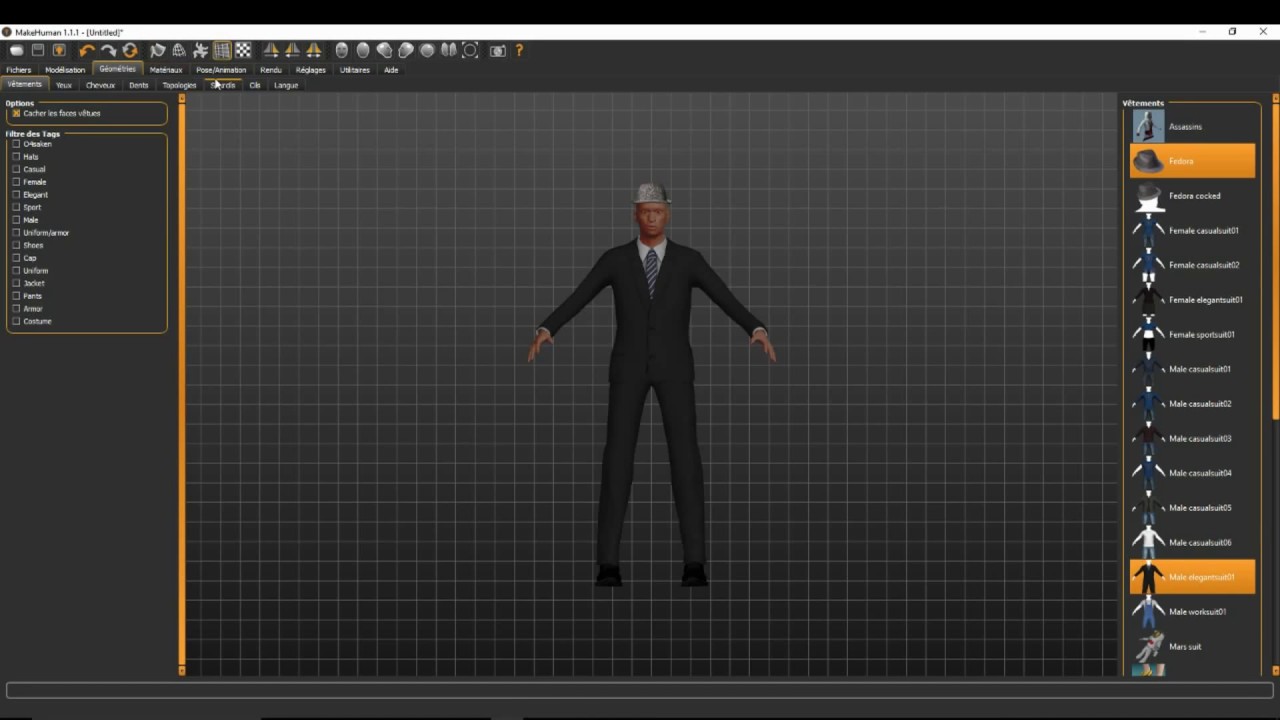
Task: Open the Réglages tab
Action: tap(311, 70)
